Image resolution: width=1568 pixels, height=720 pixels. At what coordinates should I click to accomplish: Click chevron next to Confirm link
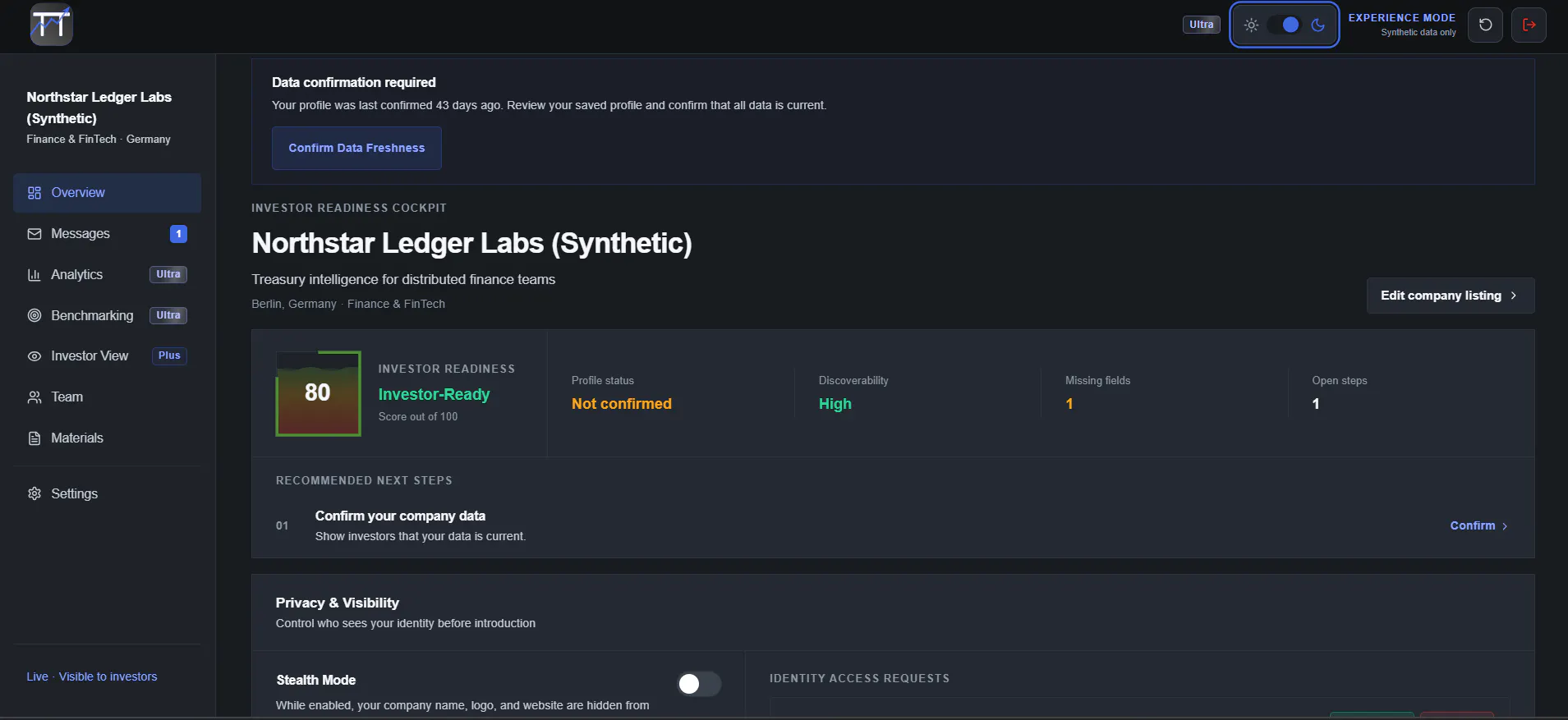pyautogui.click(x=1505, y=526)
